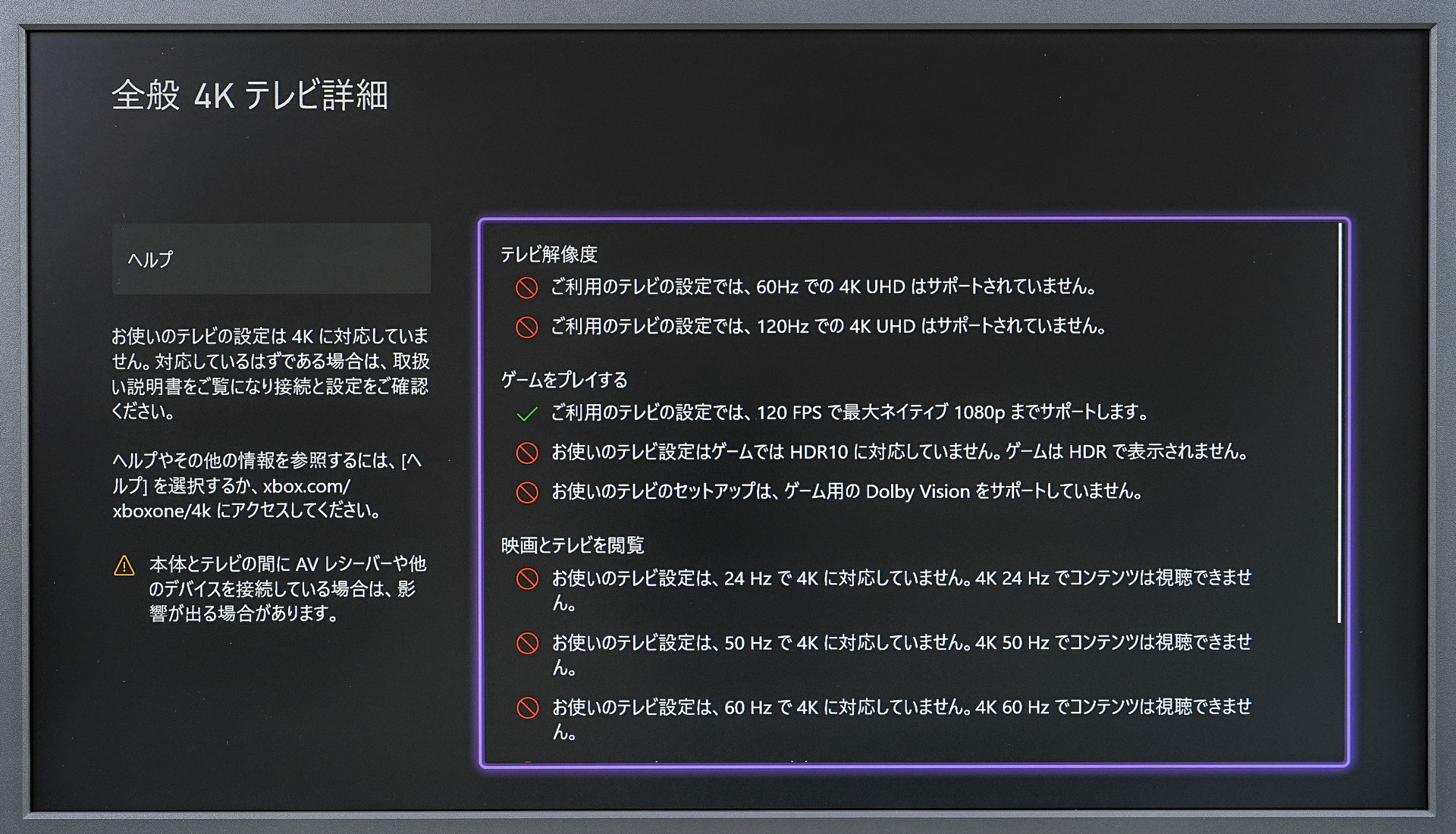The height and width of the screenshot is (834, 1456).
Task: Click green checkmark beside 120 FPS 1080p line
Action: (526, 413)
